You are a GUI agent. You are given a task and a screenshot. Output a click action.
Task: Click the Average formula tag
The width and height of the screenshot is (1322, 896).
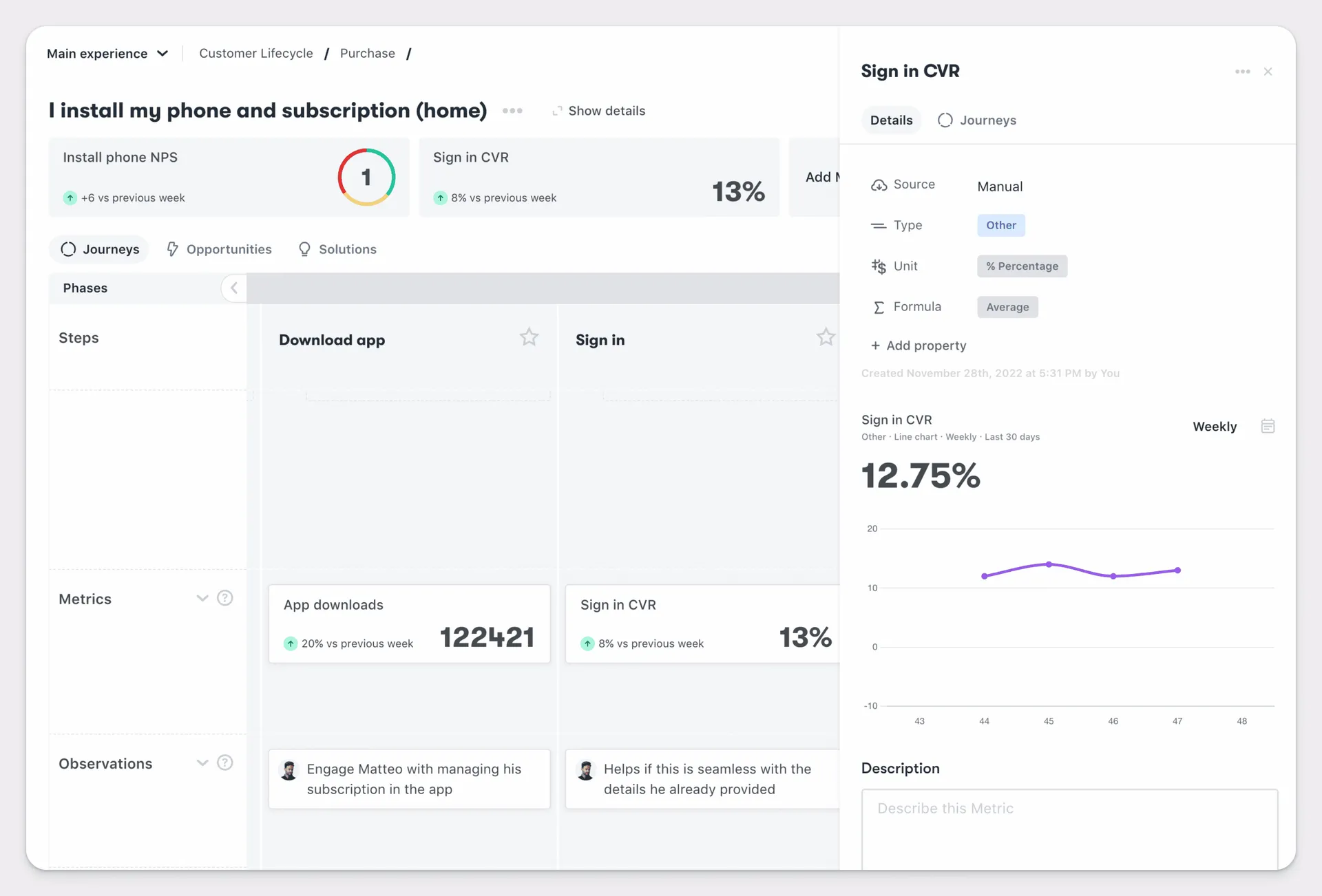[x=1007, y=307]
